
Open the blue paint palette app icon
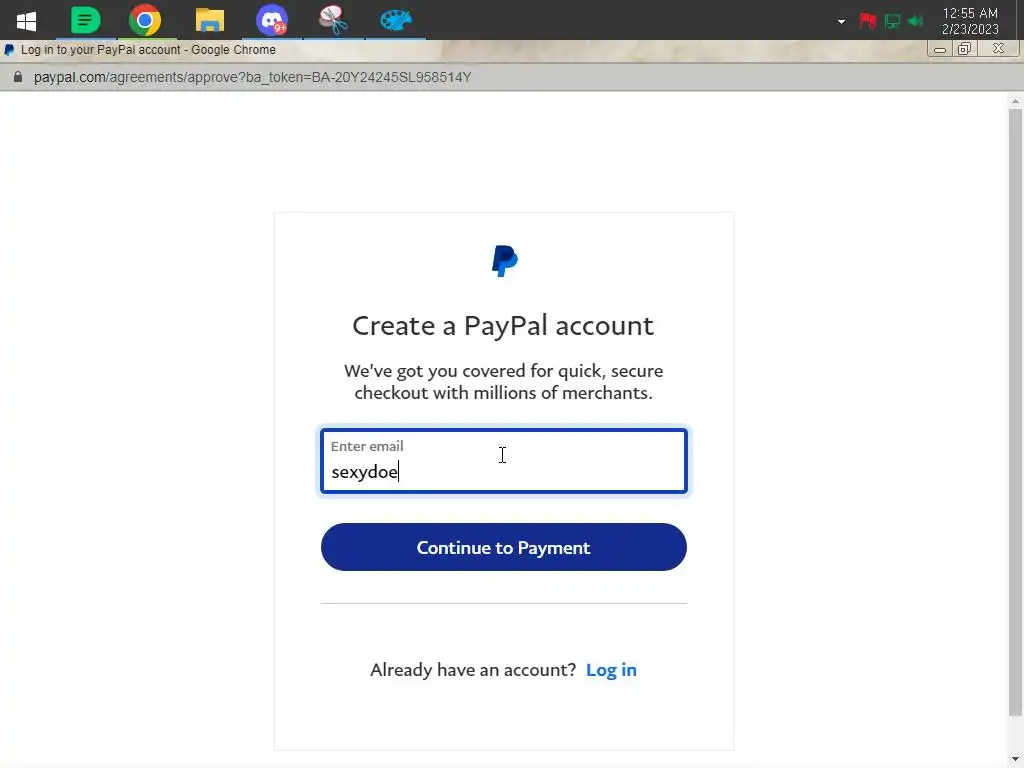[x=396, y=20]
